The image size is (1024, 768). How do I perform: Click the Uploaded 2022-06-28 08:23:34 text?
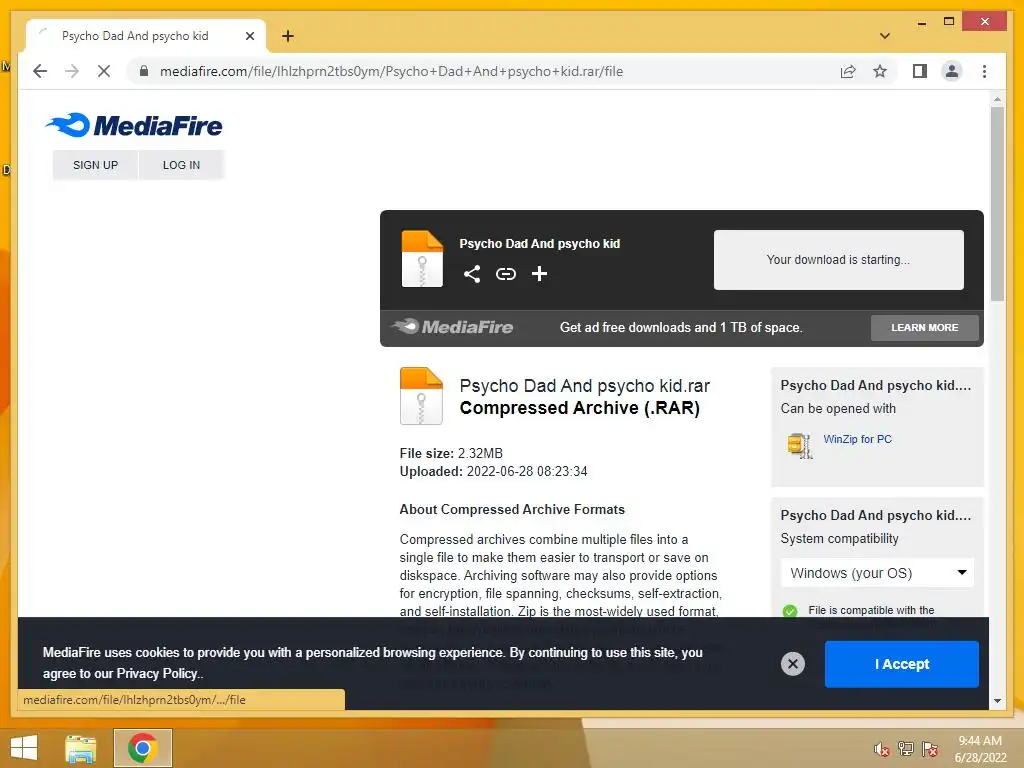pyautogui.click(x=493, y=472)
